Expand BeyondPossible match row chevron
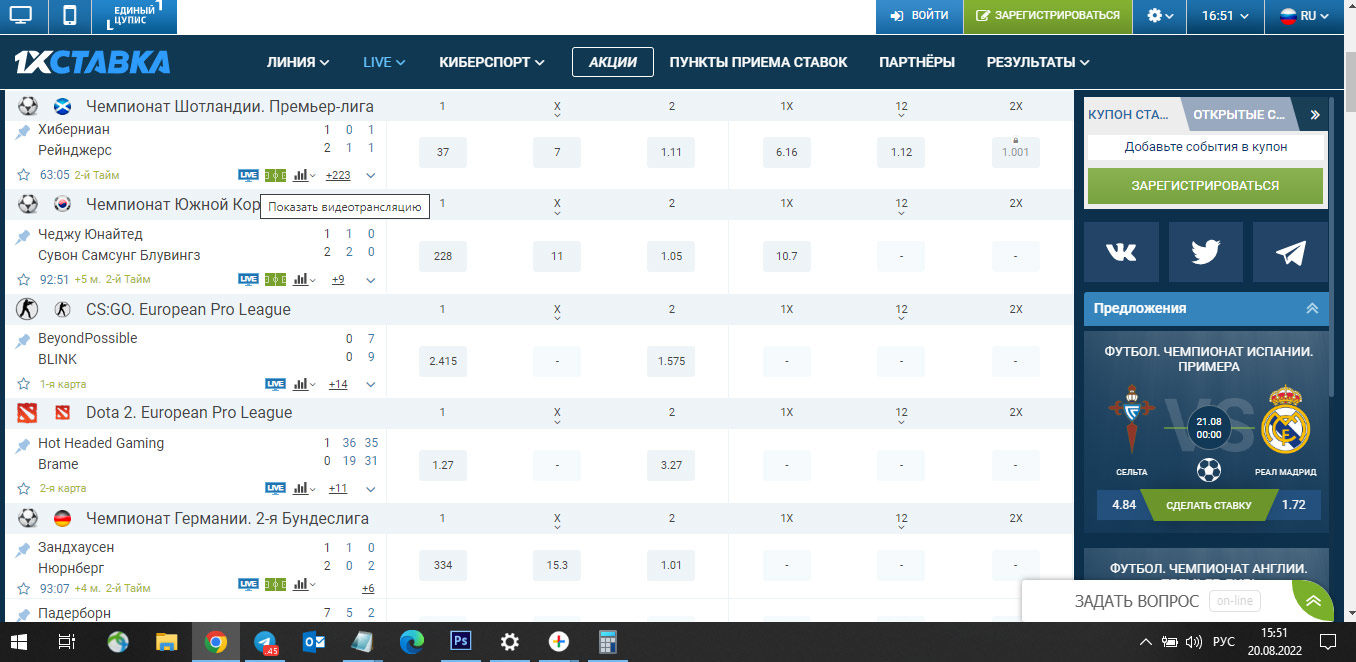The image size is (1356, 662). pos(371,384)
